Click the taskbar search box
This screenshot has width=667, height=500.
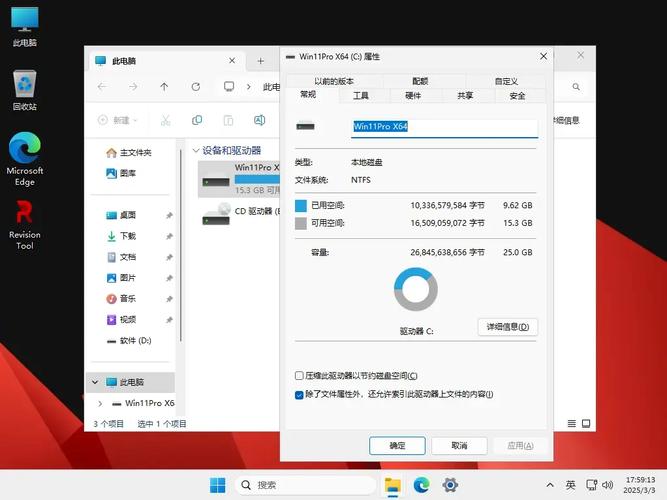[305, 485]
